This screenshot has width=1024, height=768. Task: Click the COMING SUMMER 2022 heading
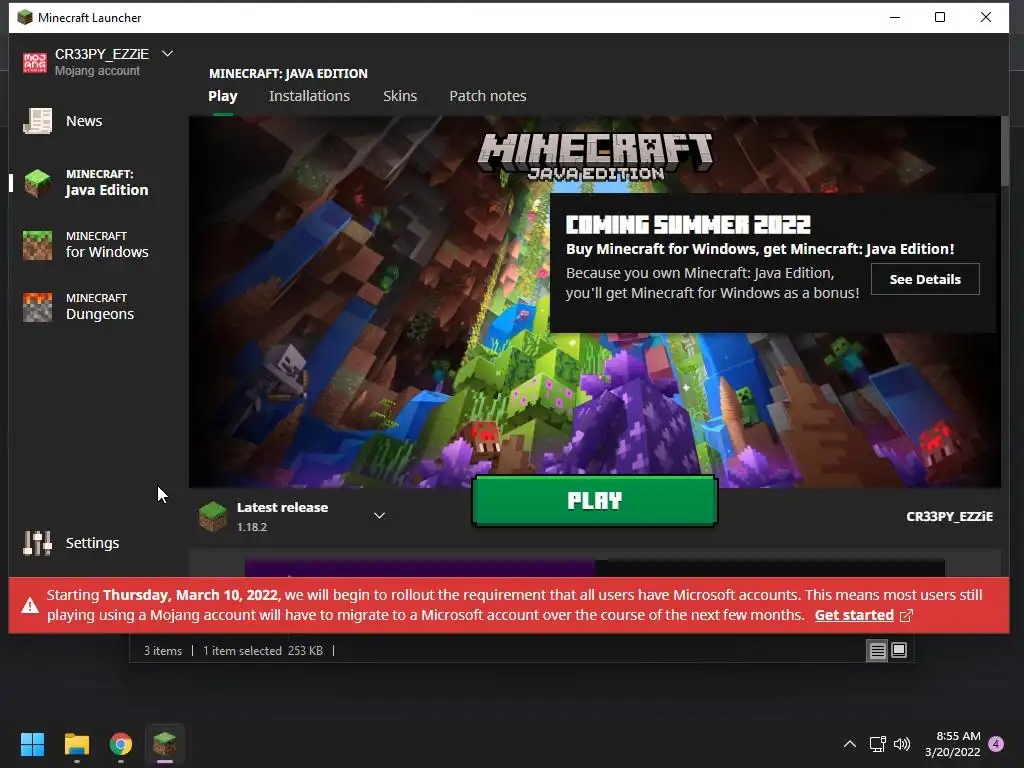coord(688,225)
